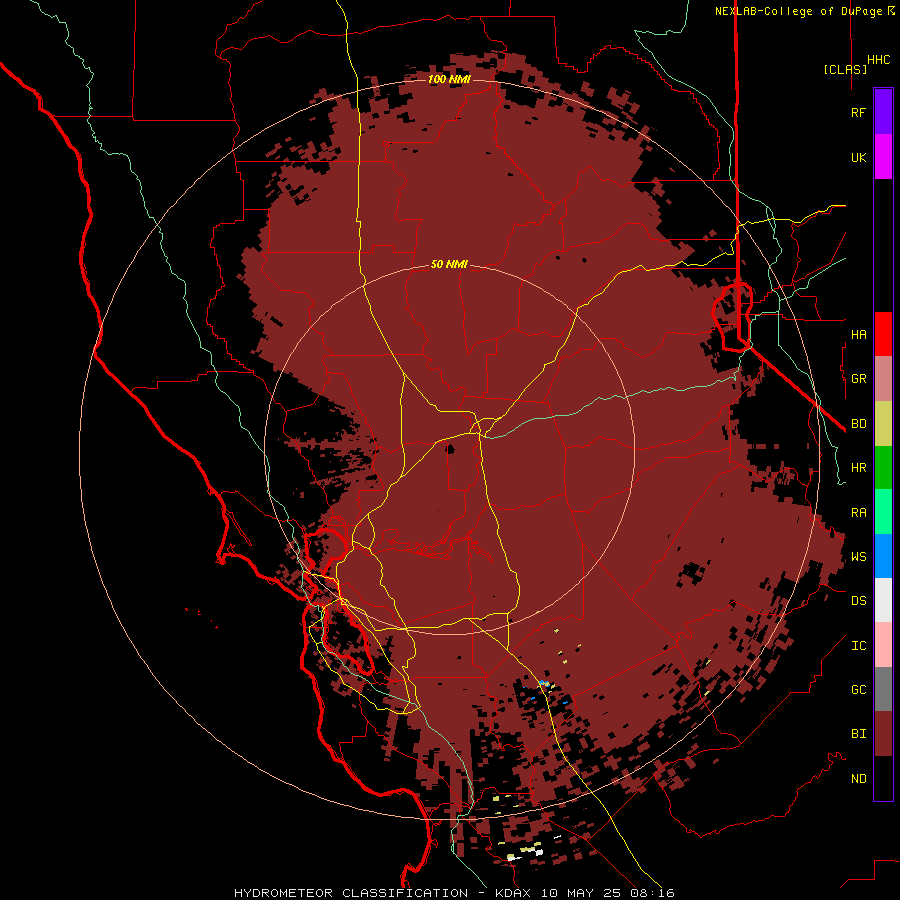Viewport: 900px width, 900px height.
Task: Click the RA light green legend swatch
Action: click(x=883, y=512)
